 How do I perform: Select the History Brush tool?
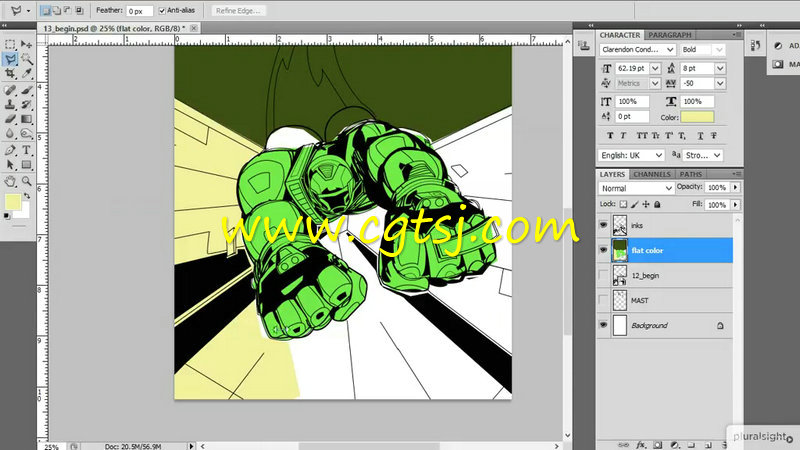[x=27, y=105]
